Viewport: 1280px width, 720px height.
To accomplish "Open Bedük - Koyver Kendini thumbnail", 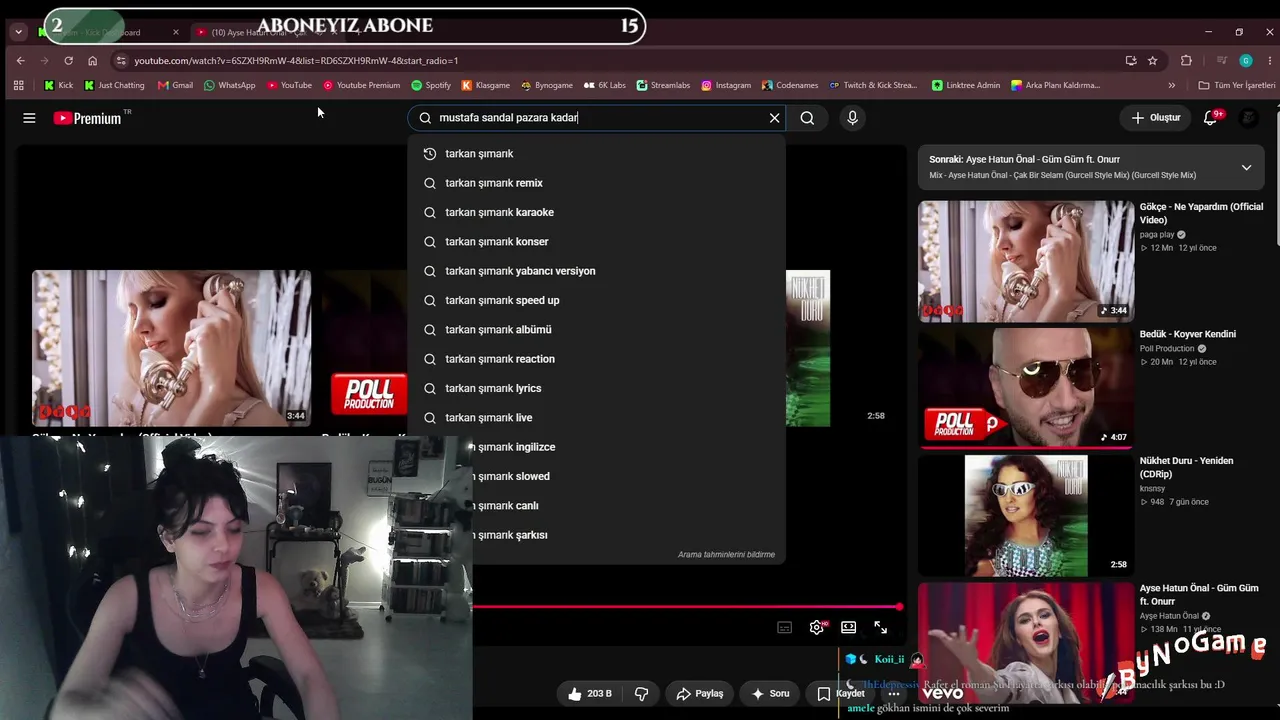I will [x=1026, y=388].
